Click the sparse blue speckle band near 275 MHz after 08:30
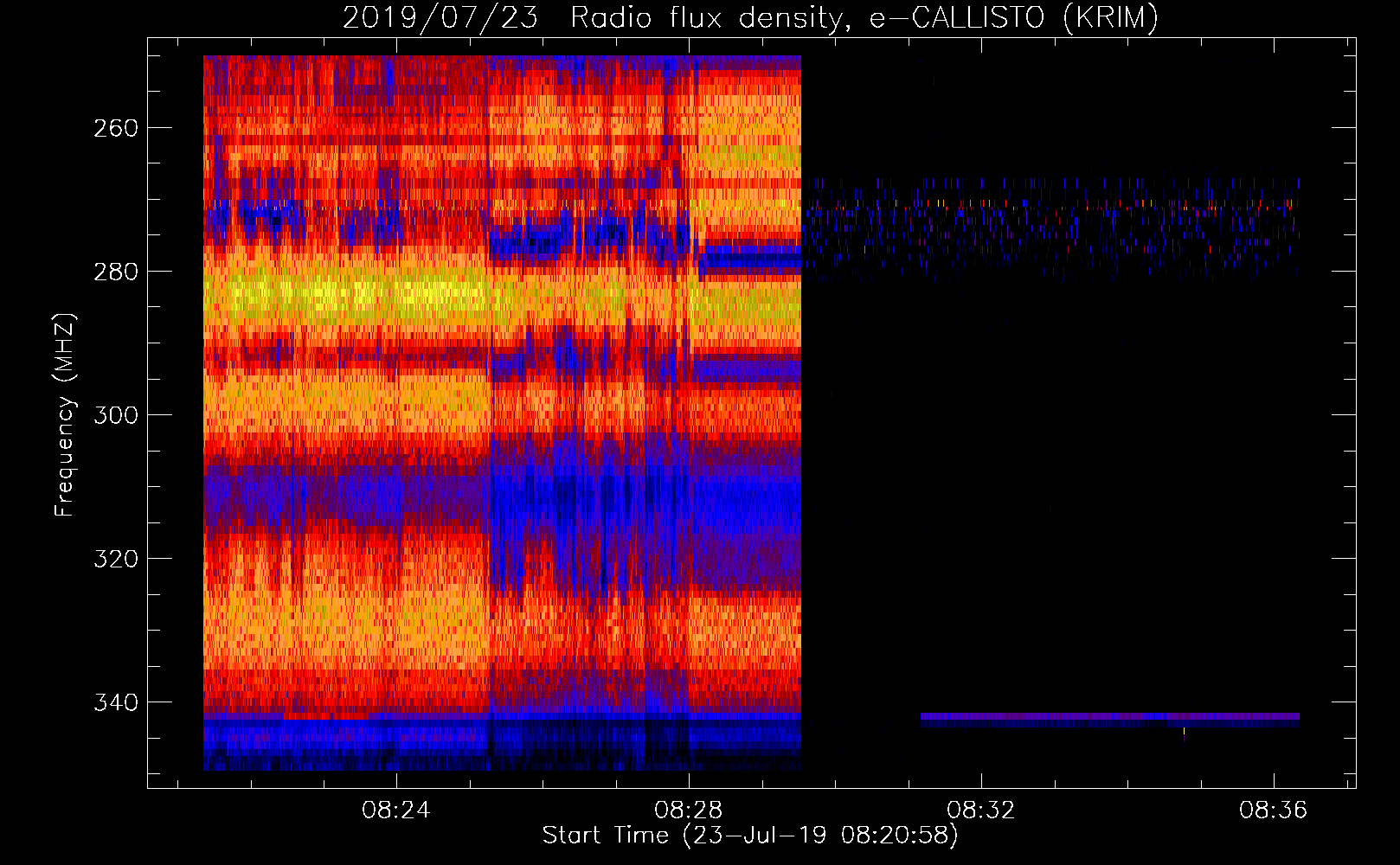Screen dimensions: 1400x865 pyautogui.click(x=1051, y=229)
